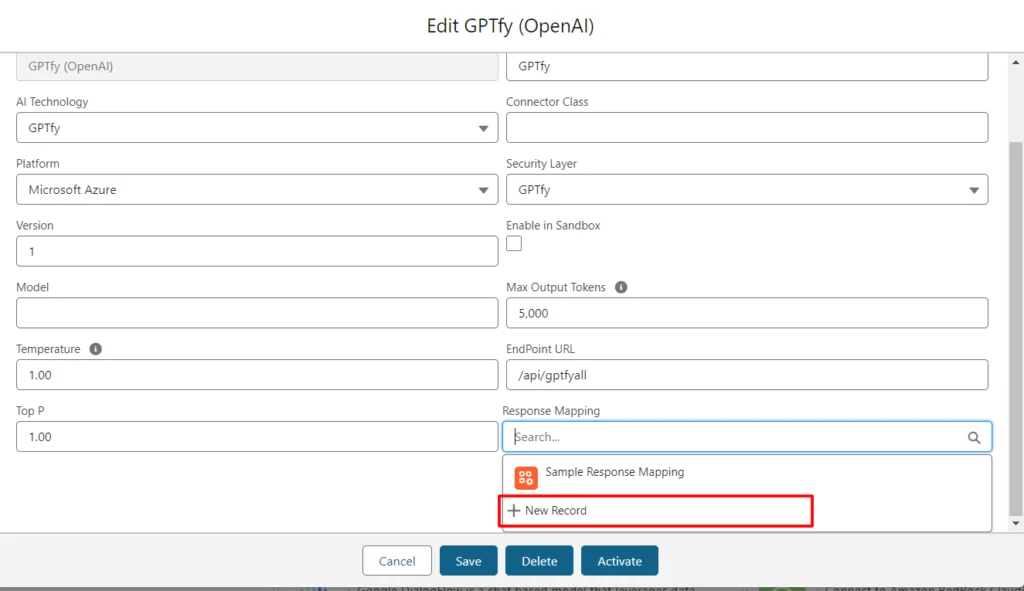Enable the Enable in Sandbox checkbox
This screenshot has width=1024, height=591.
click(x=514, y=244)
